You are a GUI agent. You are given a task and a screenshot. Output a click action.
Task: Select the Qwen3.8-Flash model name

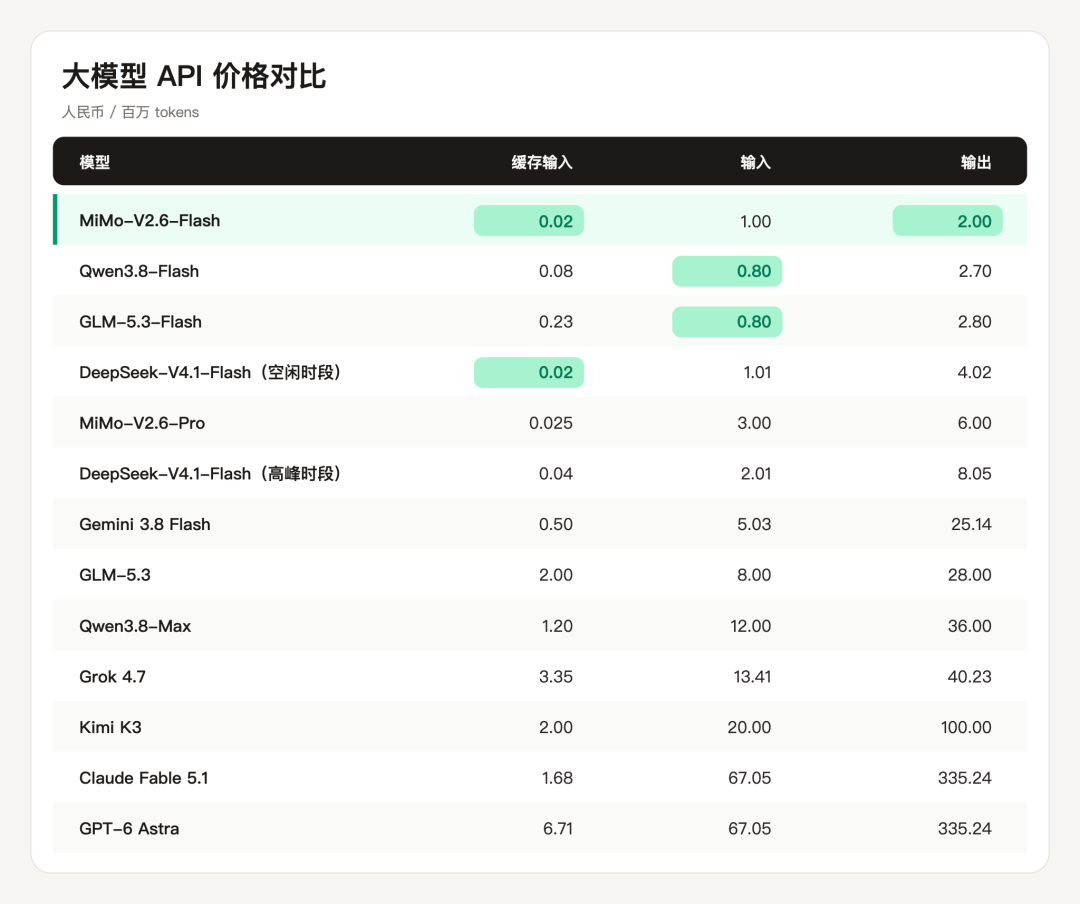(139, 271)
